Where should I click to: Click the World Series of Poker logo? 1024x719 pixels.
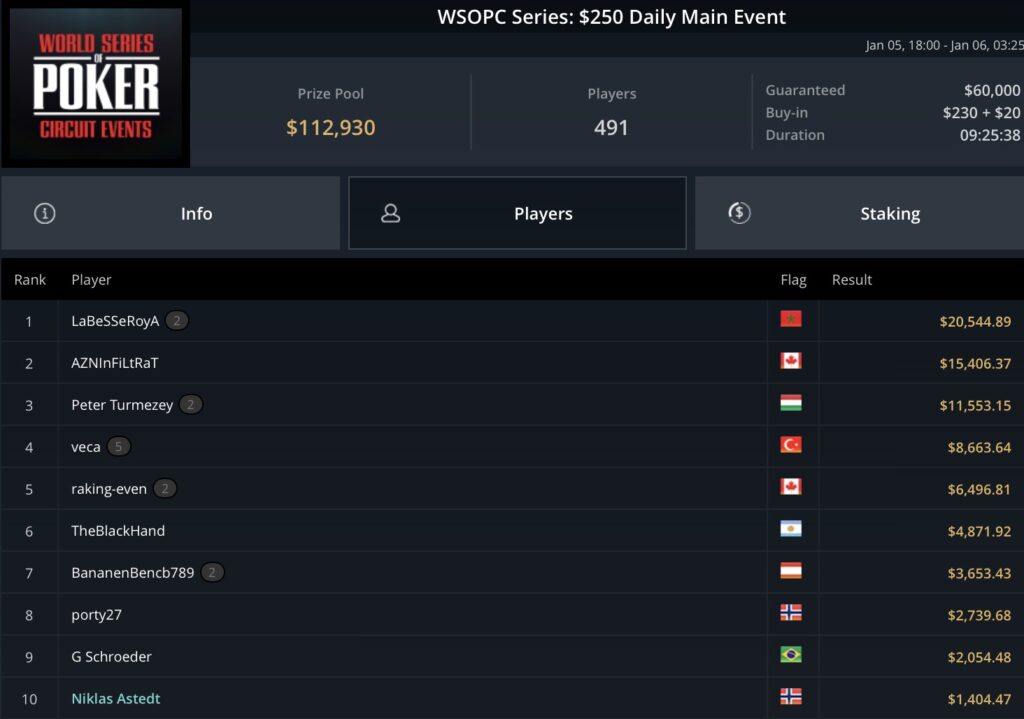[x=95, y=84]
